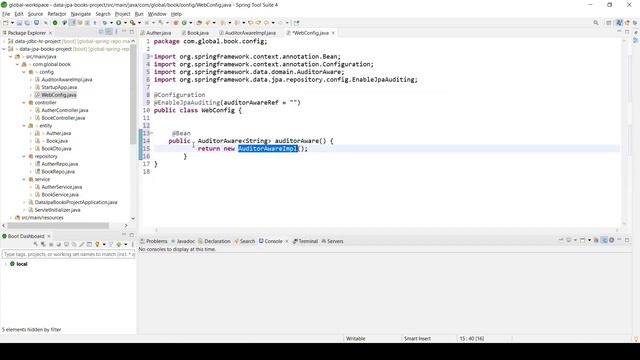Click the down arrow of Package Explorer's vertical scrollbar
640x360 pixels.
(133, 218)
